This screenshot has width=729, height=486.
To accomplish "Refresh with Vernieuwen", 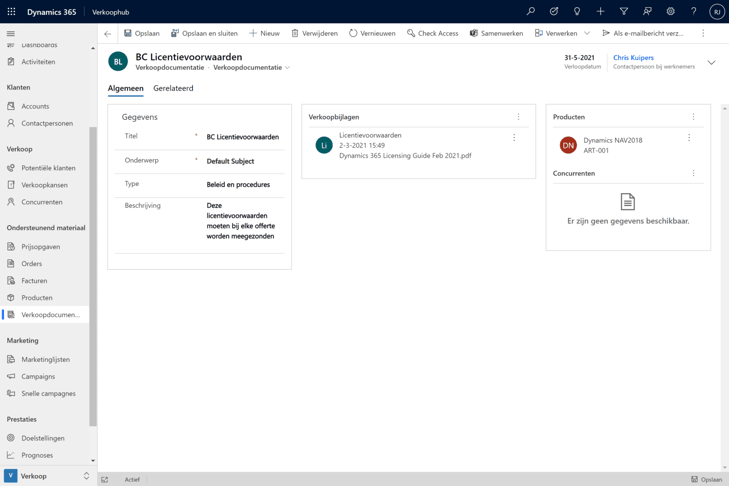I will tap(372, 33).
